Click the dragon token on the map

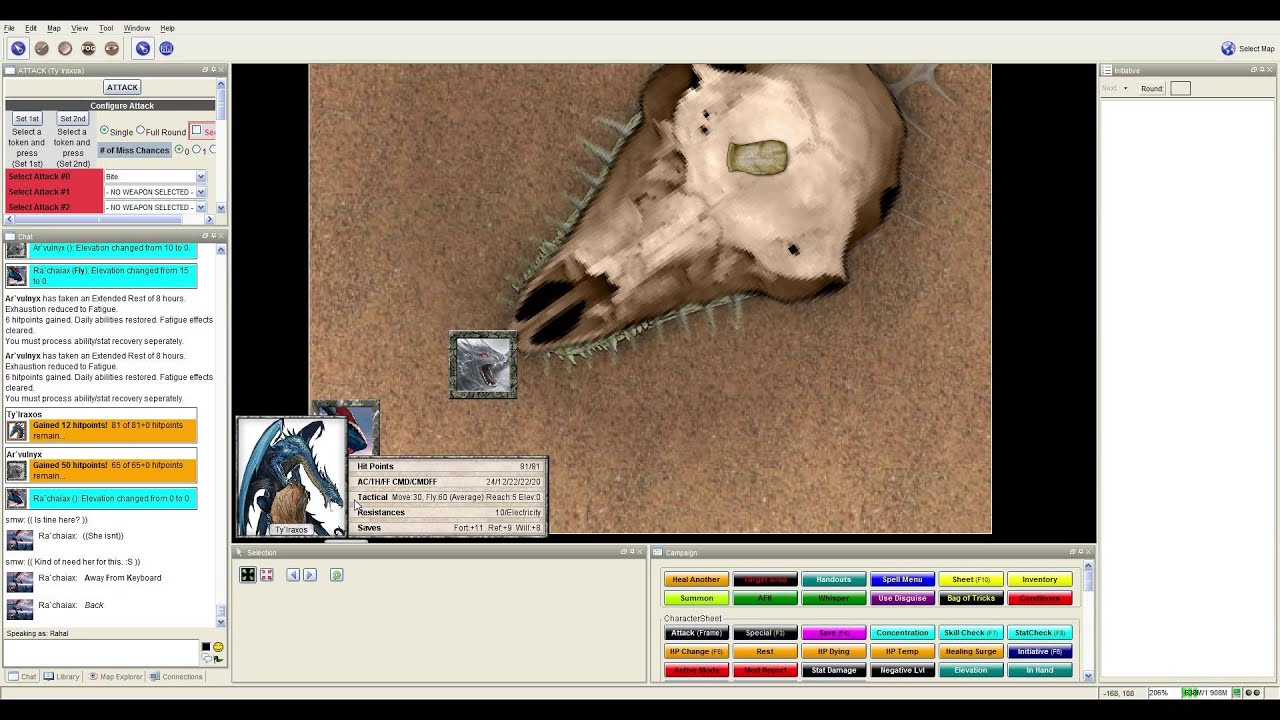coord(483,366)
